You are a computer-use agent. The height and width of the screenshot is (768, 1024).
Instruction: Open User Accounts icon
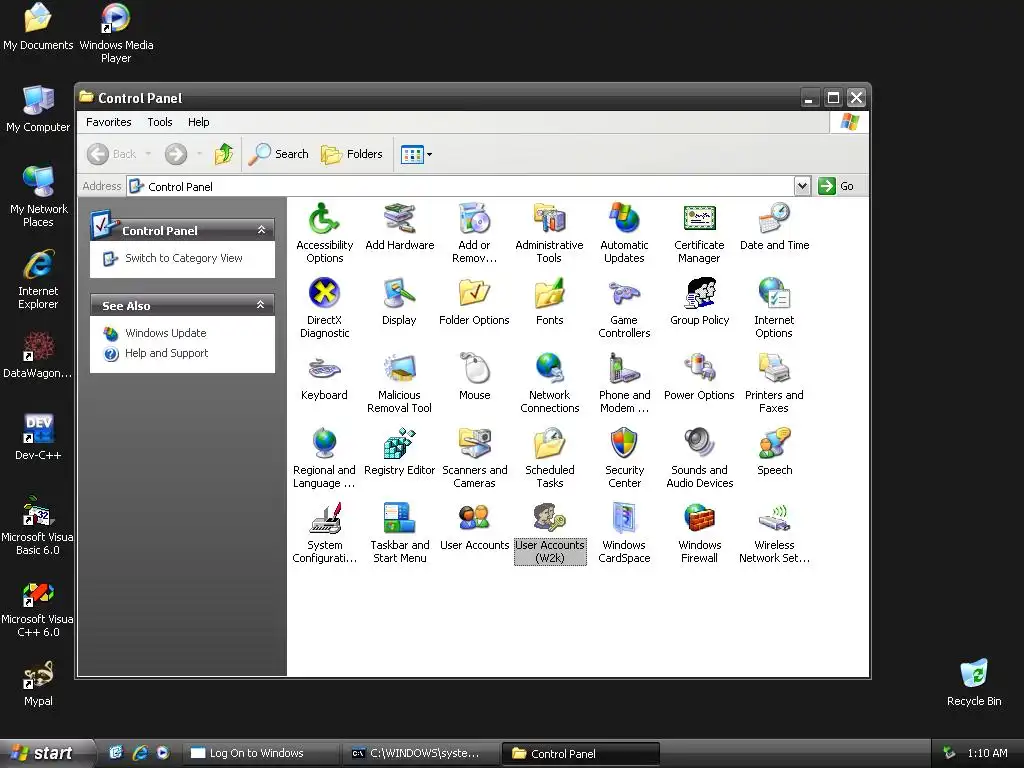coord(474,526)
